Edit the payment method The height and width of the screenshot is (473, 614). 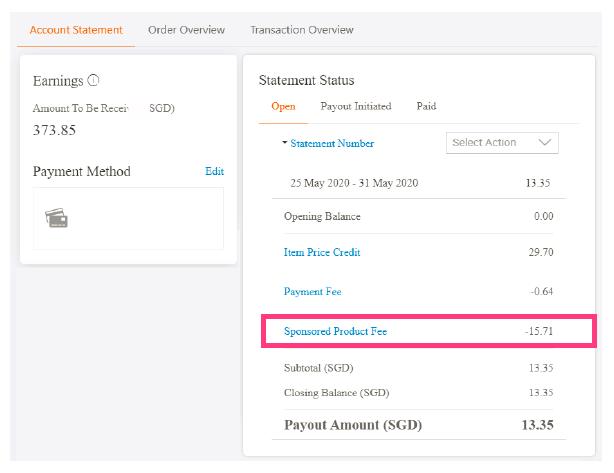point(214,171)
